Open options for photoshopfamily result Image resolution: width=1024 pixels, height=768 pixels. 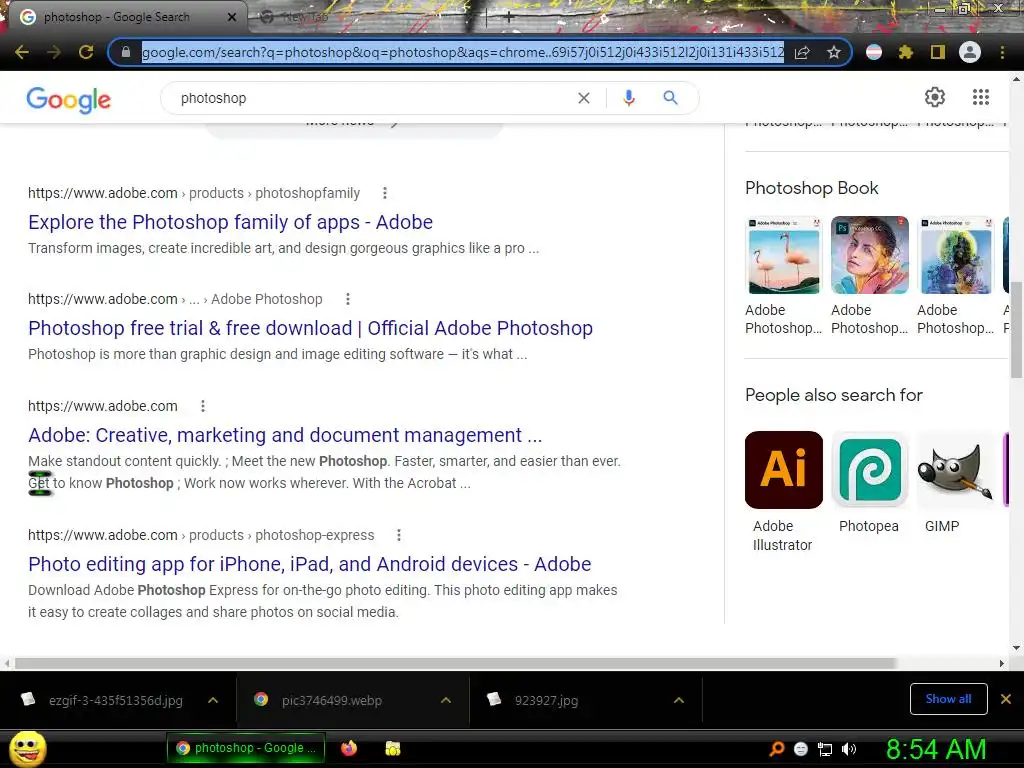coord(385,193)
